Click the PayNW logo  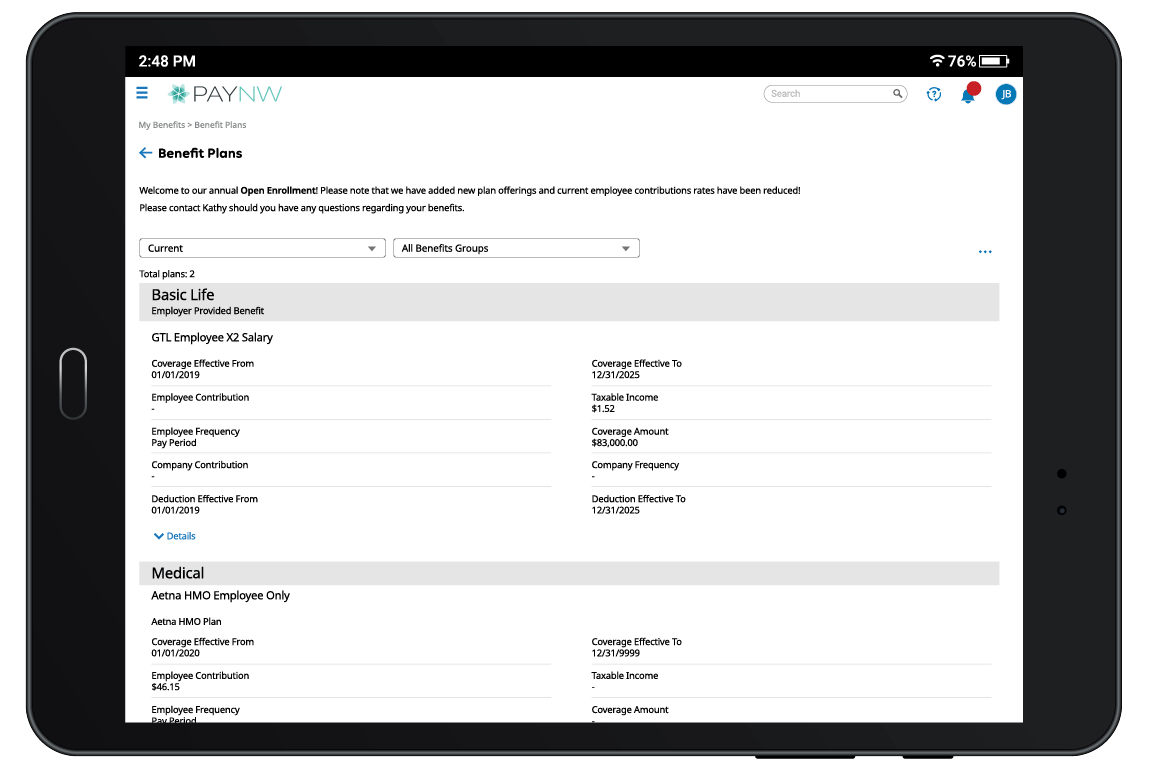(x=225, y=93)
